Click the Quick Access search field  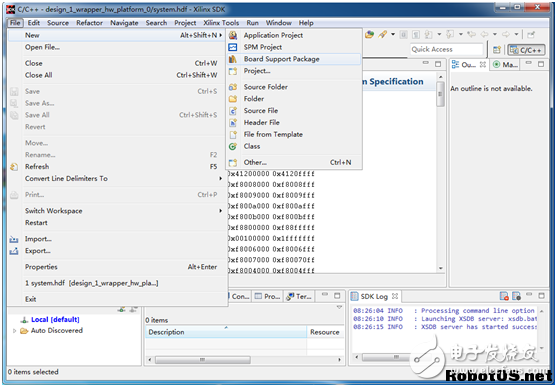[x=447, y=49]
